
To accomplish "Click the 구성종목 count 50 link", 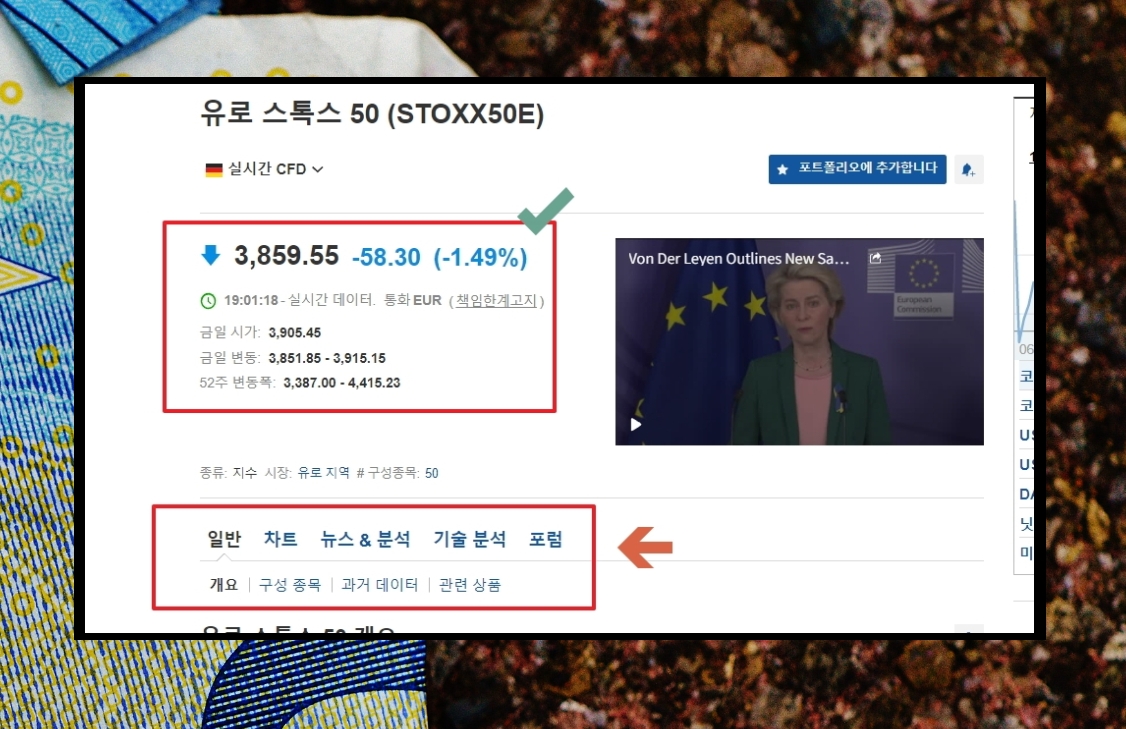I will (x=432, y=473).
